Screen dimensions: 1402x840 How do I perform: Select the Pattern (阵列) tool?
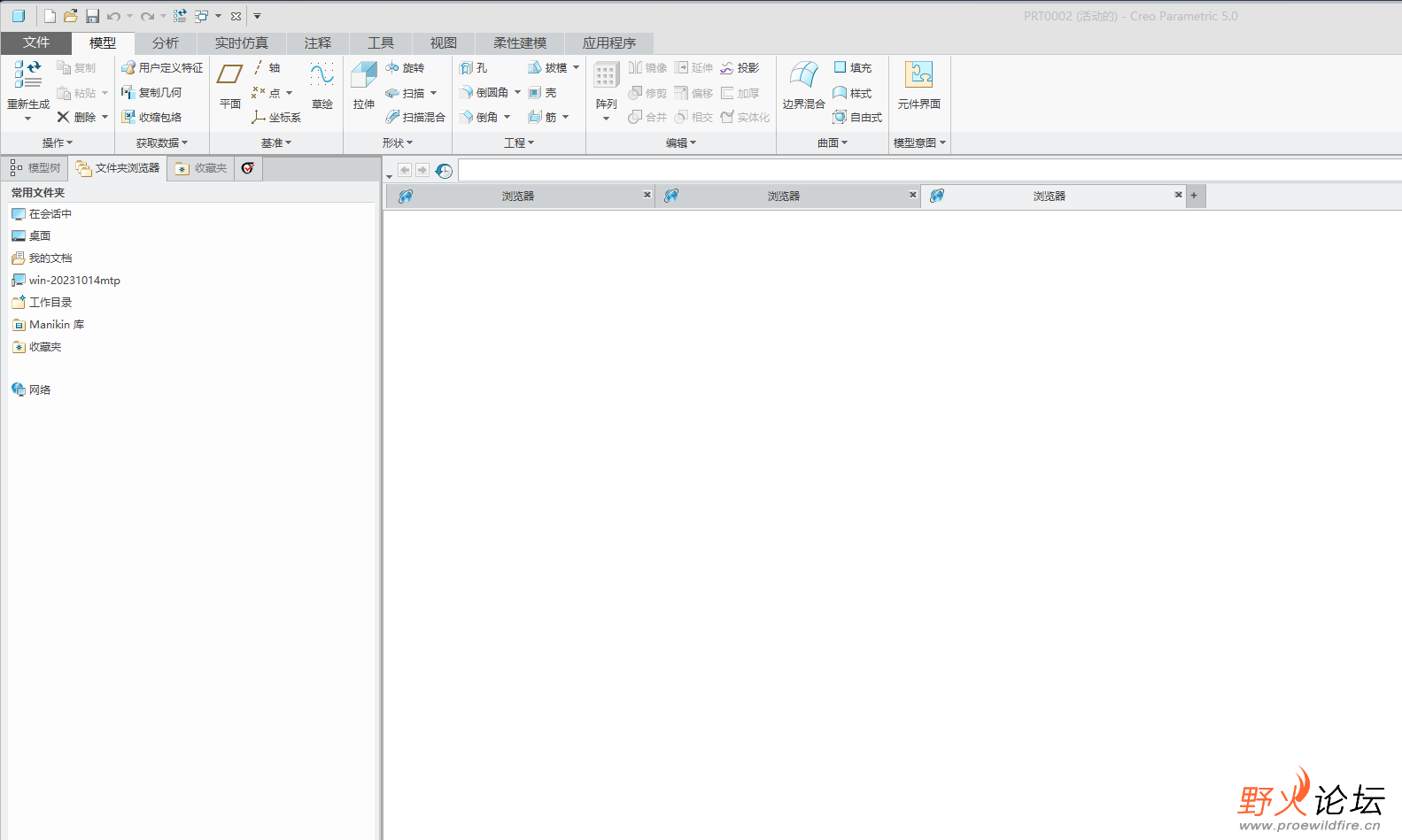click(x=606, y=90)
